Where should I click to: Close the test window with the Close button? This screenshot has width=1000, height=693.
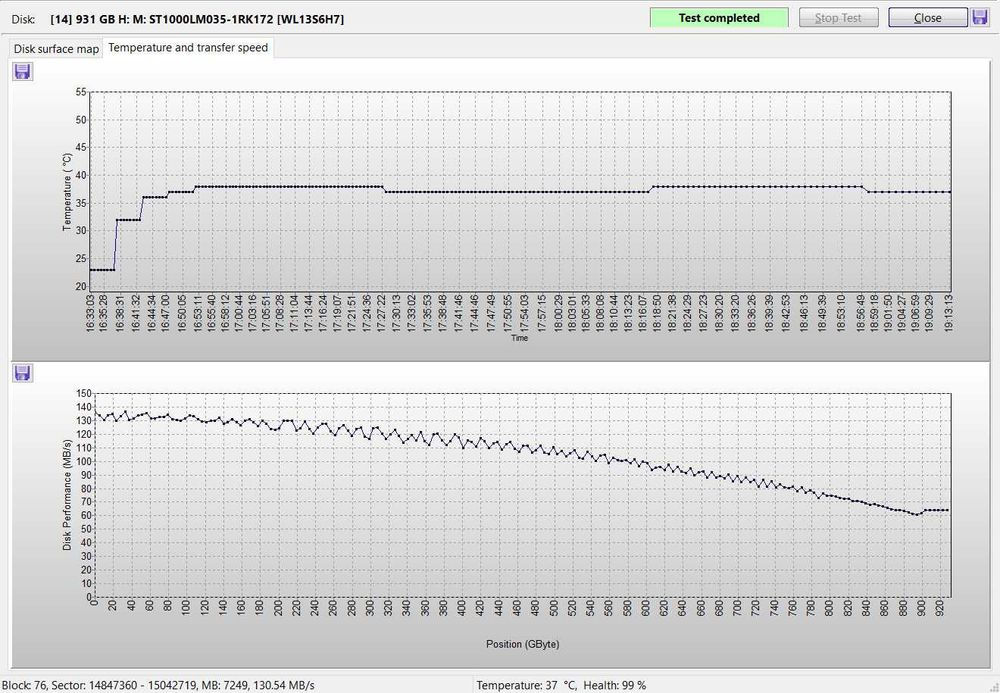(928, 18)
